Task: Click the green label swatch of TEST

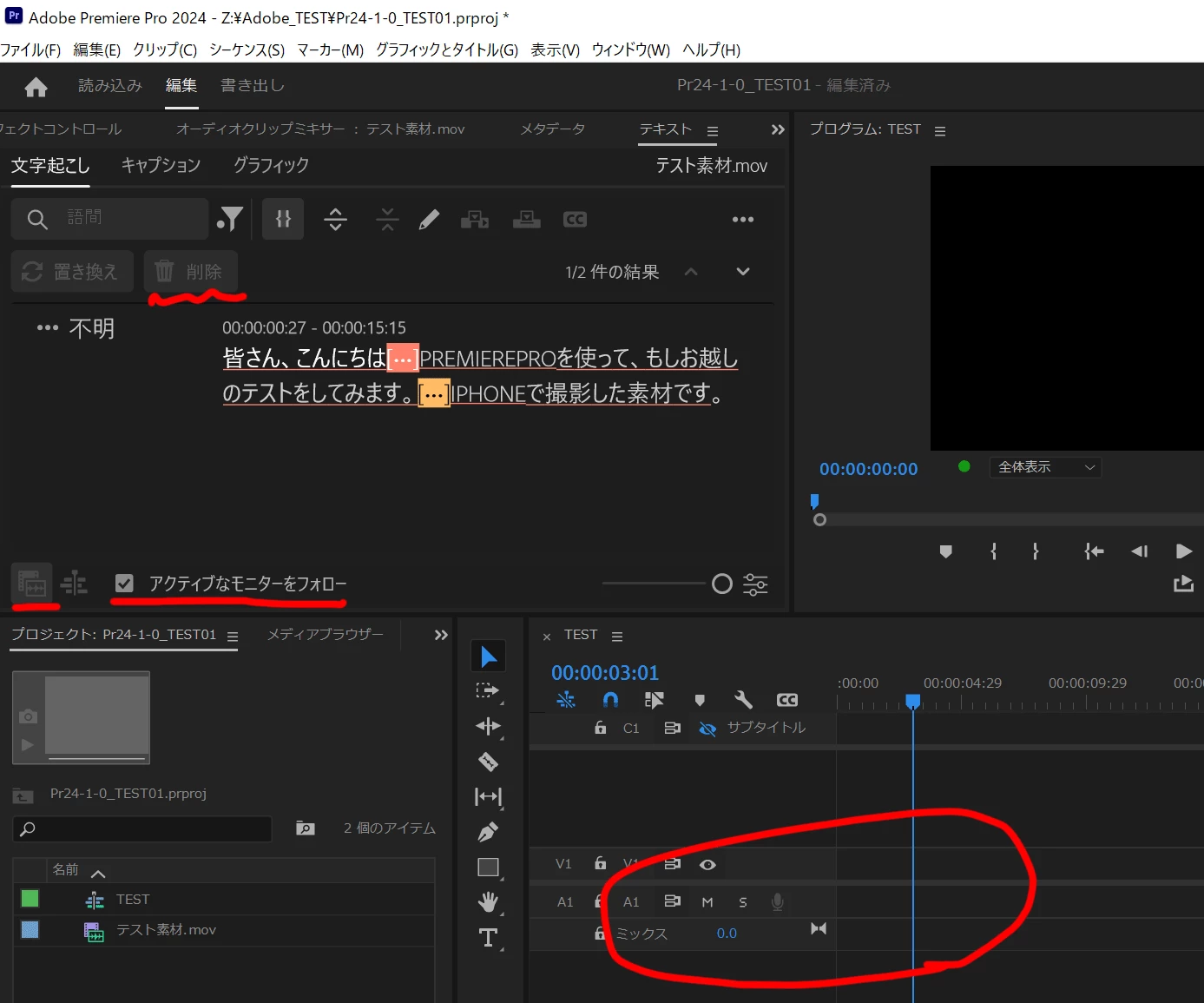Action: tap(30, 899)
